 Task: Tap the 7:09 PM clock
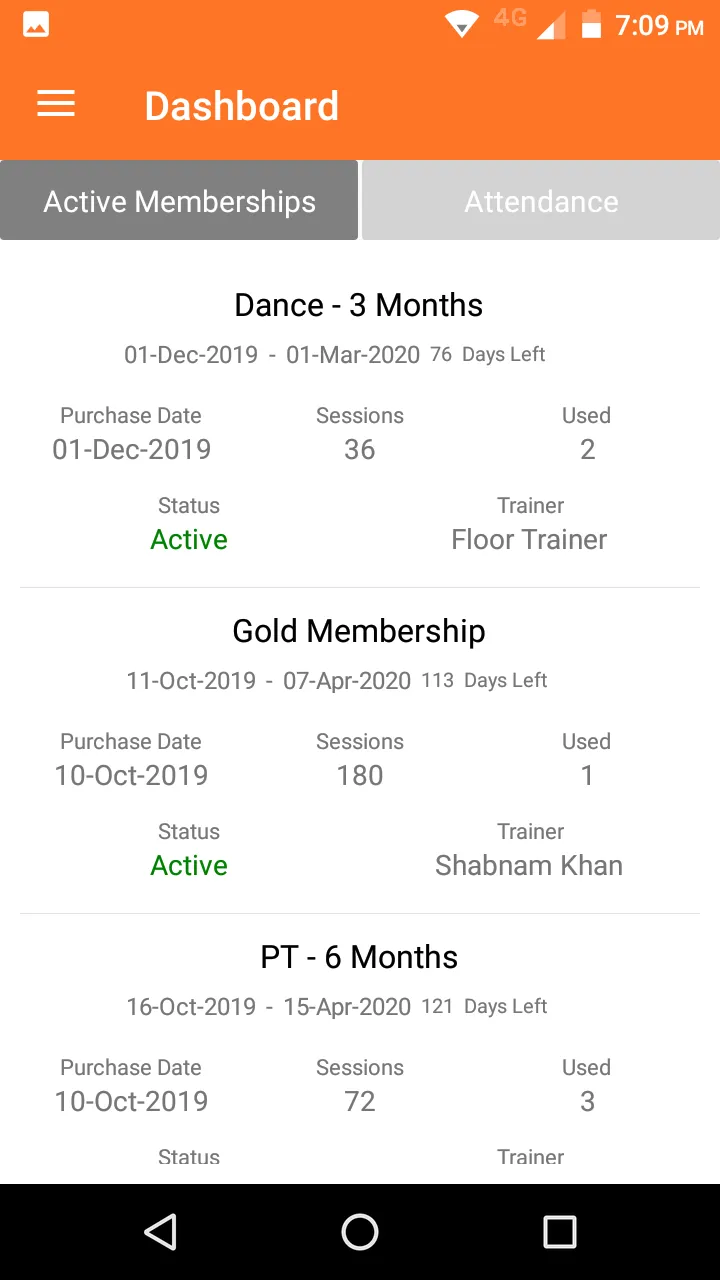(660, 25)
